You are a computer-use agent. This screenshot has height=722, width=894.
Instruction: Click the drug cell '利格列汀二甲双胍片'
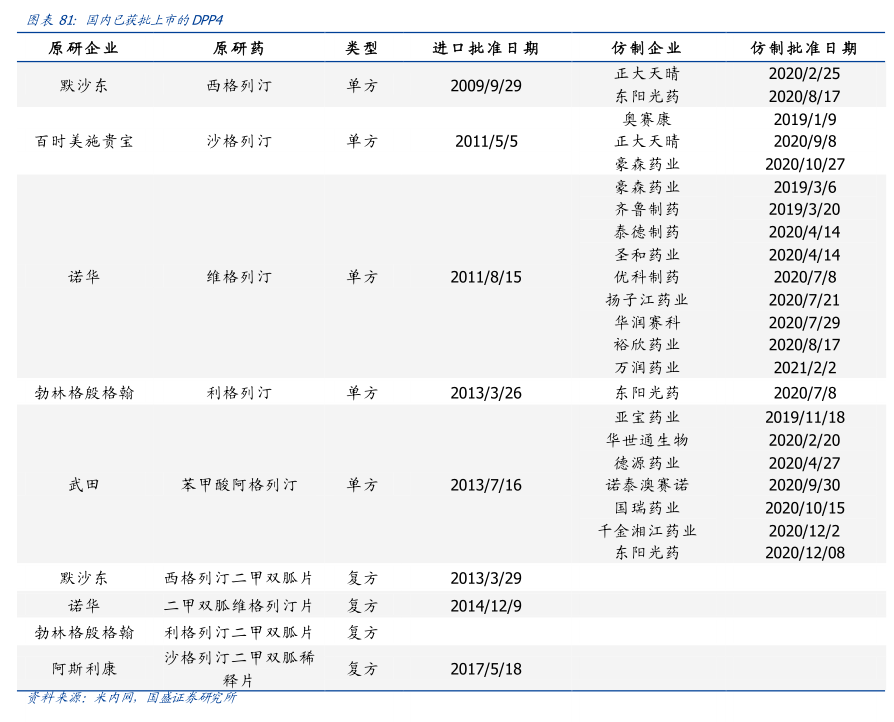click(239, 632)
